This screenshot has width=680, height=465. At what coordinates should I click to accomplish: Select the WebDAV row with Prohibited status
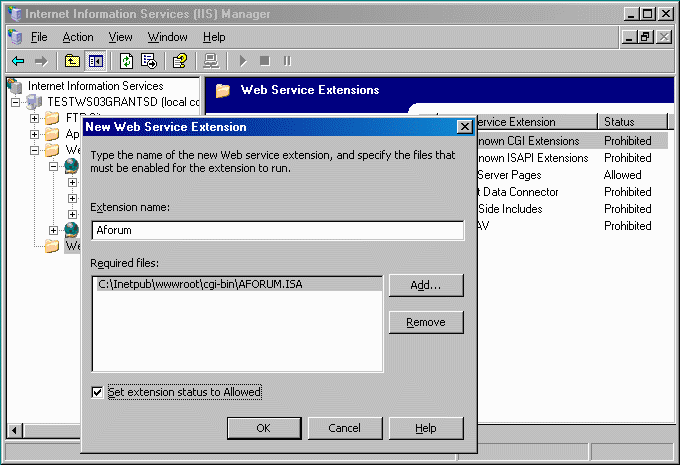[572, 226]
